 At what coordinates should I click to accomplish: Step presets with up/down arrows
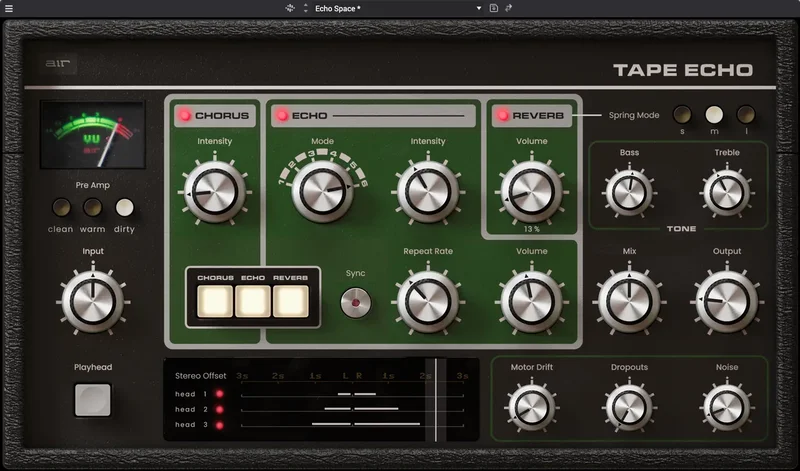(306, 8)
